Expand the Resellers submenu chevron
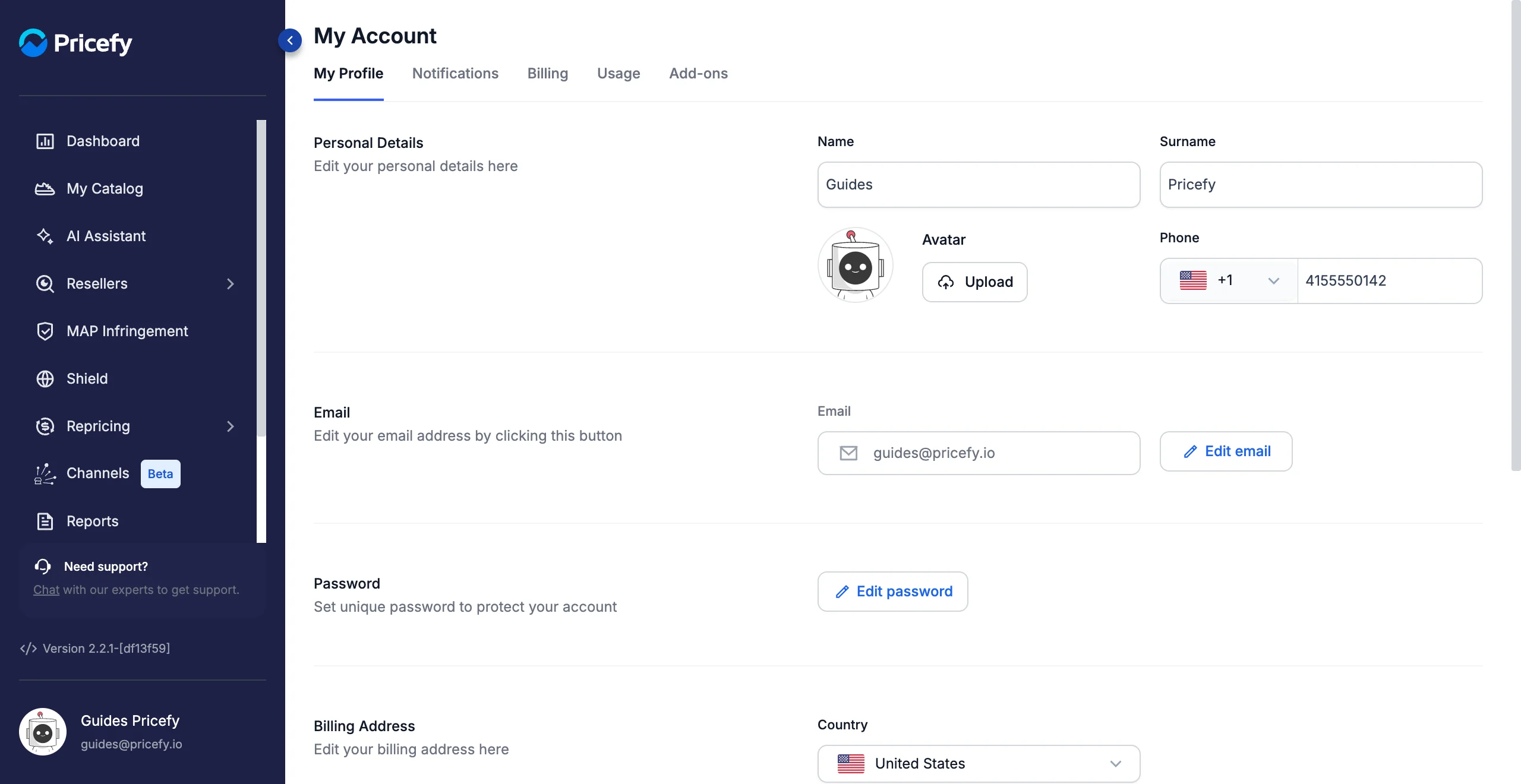 [x=231, y=283]
